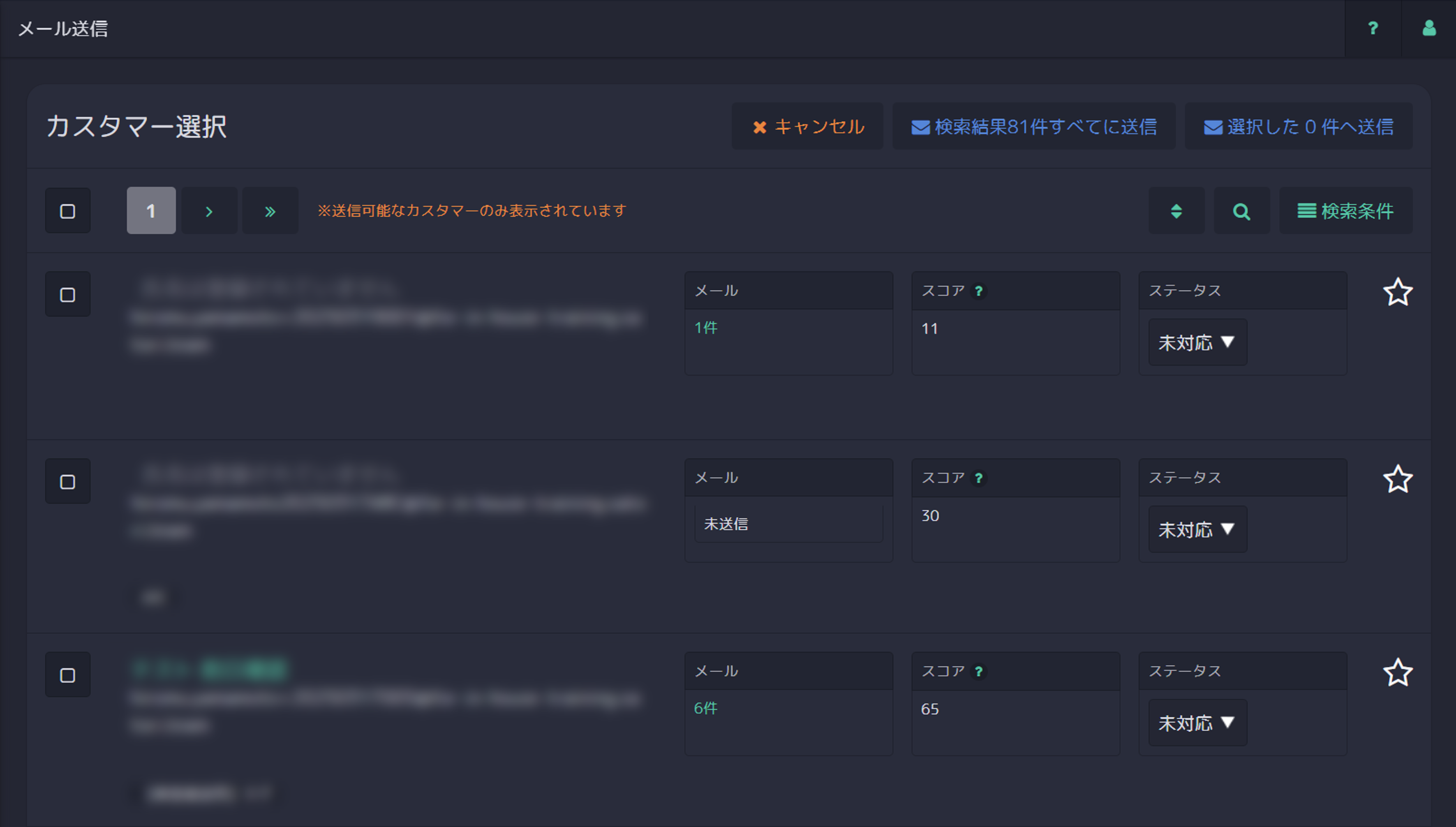1456x827 pixels.
Task: Jump to last page double arrow
Action: (270, 211)
